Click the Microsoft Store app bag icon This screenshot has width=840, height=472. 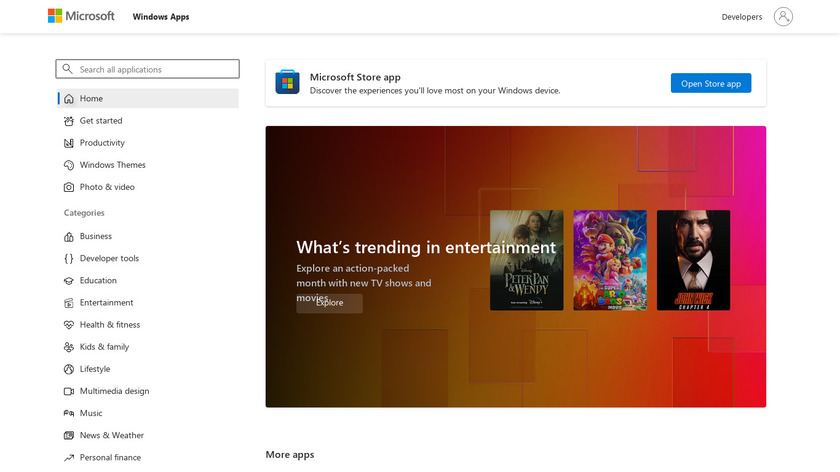(287, 82)
